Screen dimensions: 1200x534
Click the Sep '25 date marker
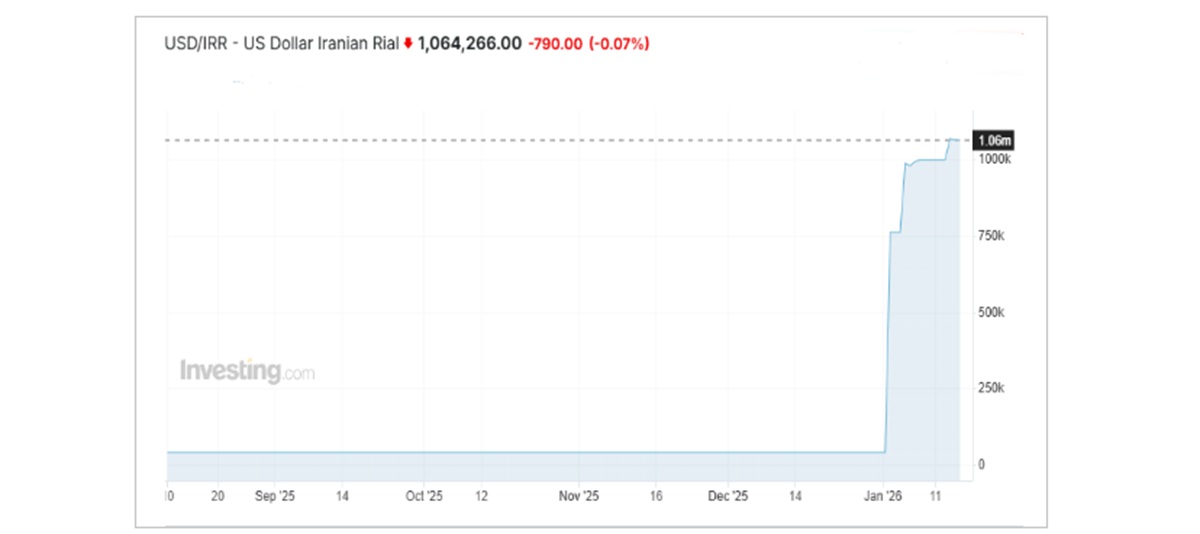pyautogui.click(x=275, y=495)
